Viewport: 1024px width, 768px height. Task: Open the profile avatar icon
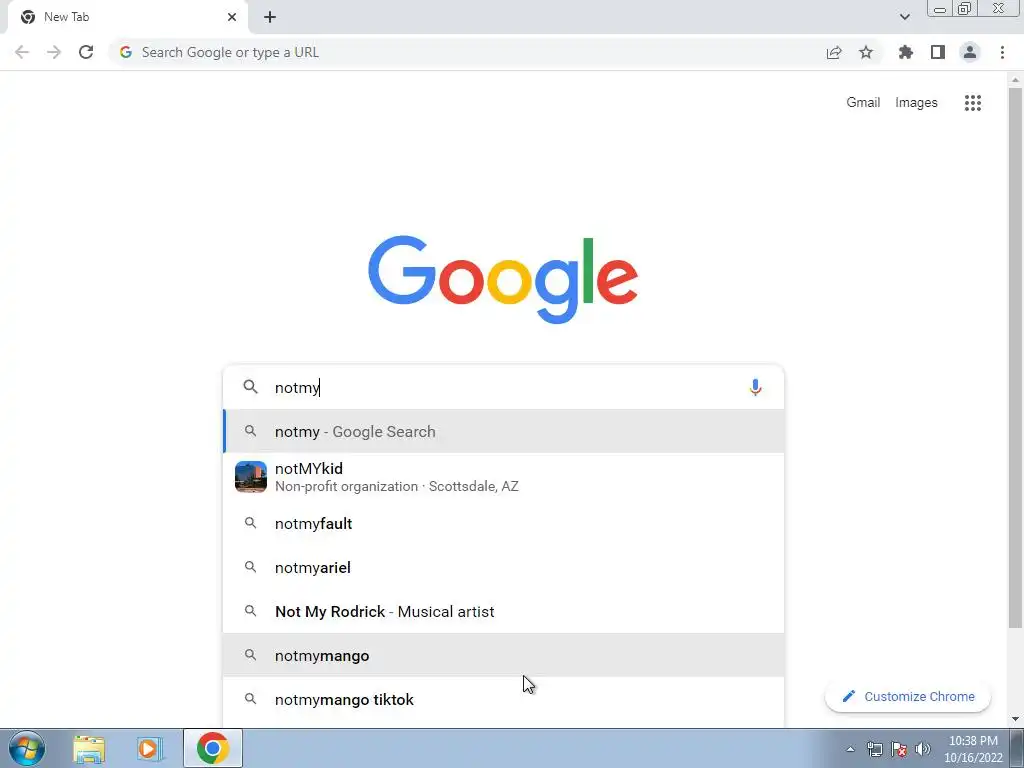(970, 52)
